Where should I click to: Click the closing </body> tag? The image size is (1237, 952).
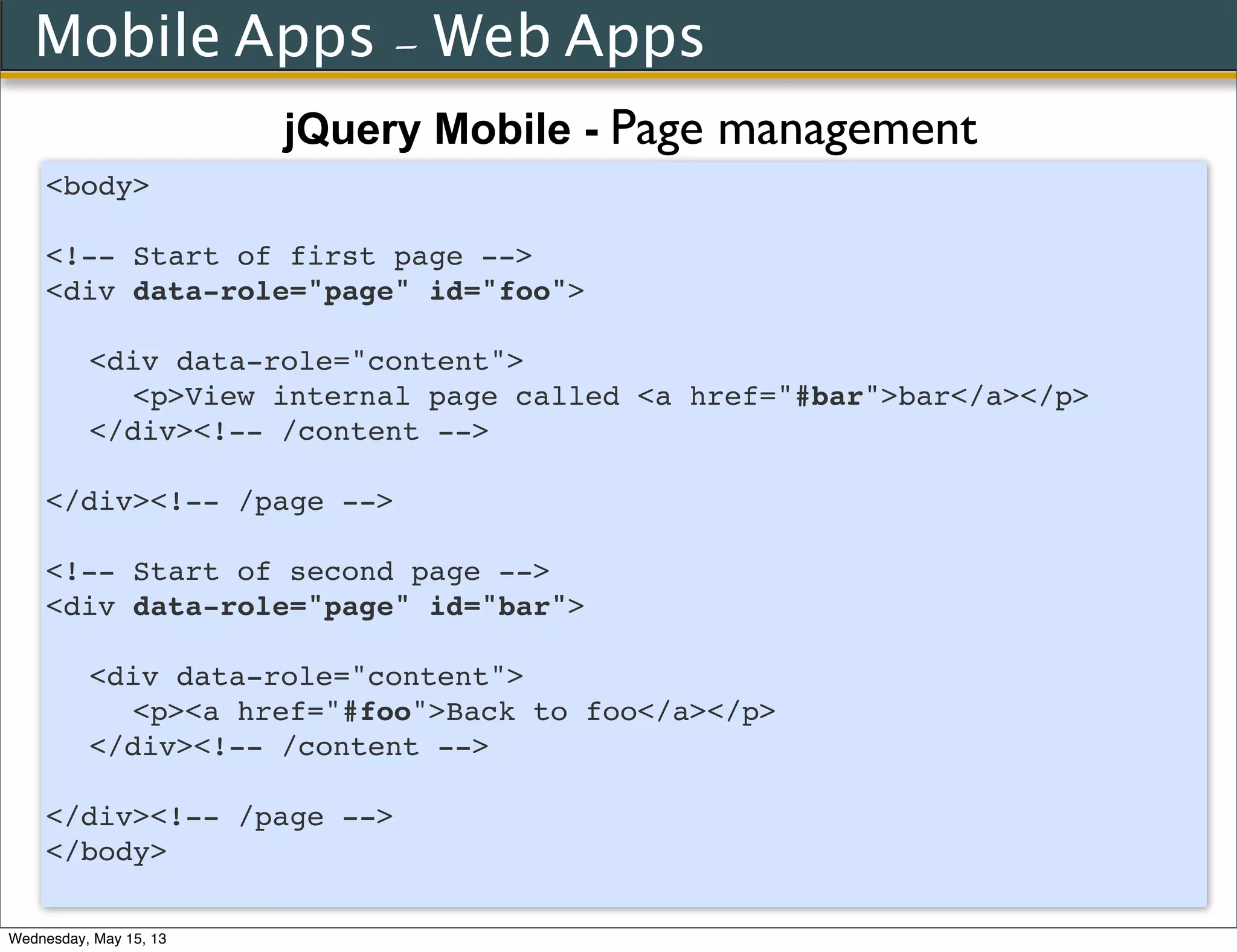click(106, 852)
